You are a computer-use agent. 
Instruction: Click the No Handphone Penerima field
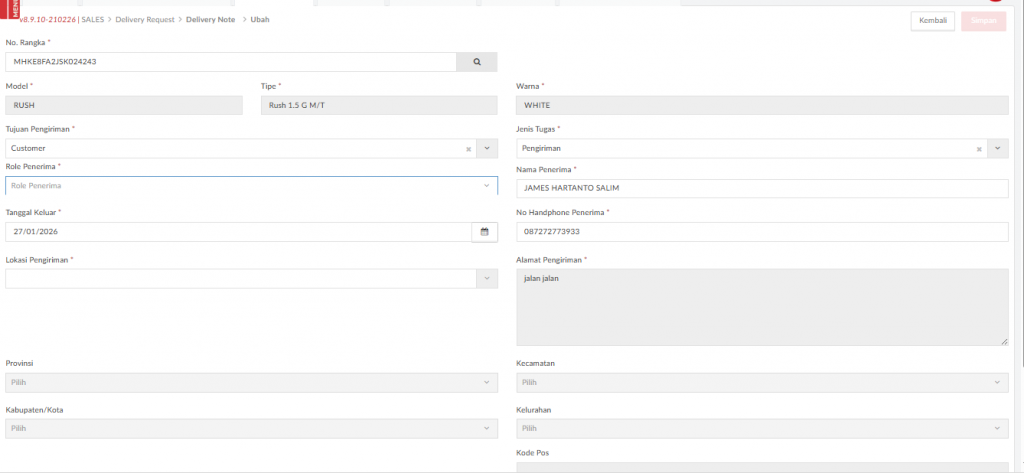tap(762, 232)
